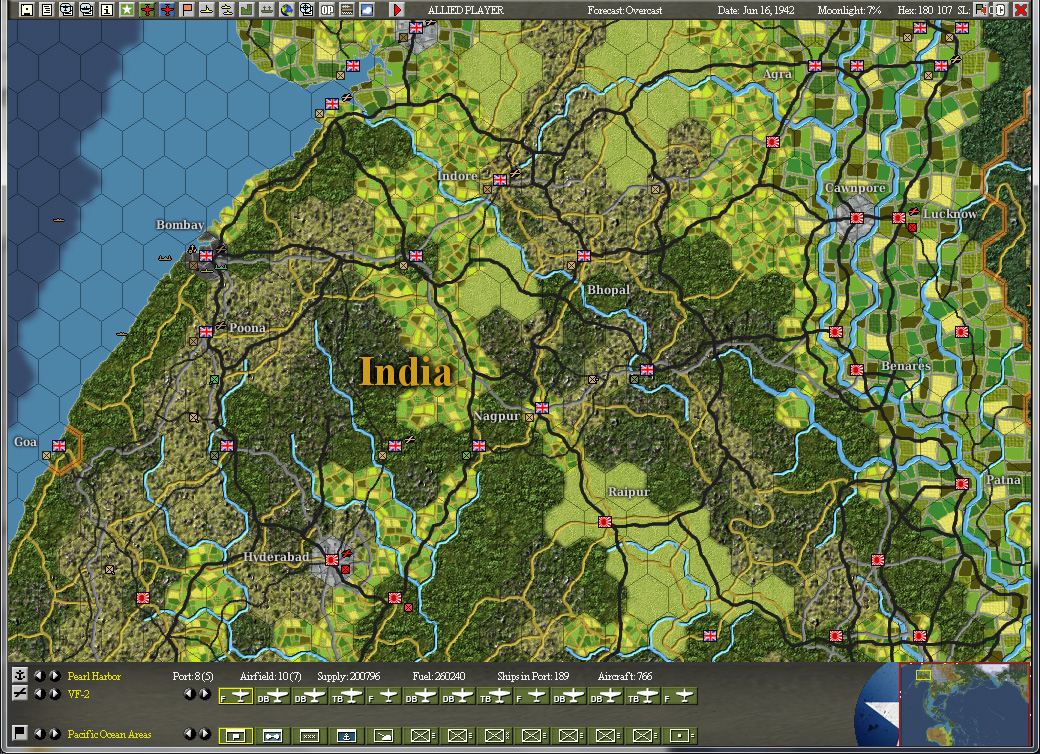Click the Earth globe toolbar icon

(286, 9)
